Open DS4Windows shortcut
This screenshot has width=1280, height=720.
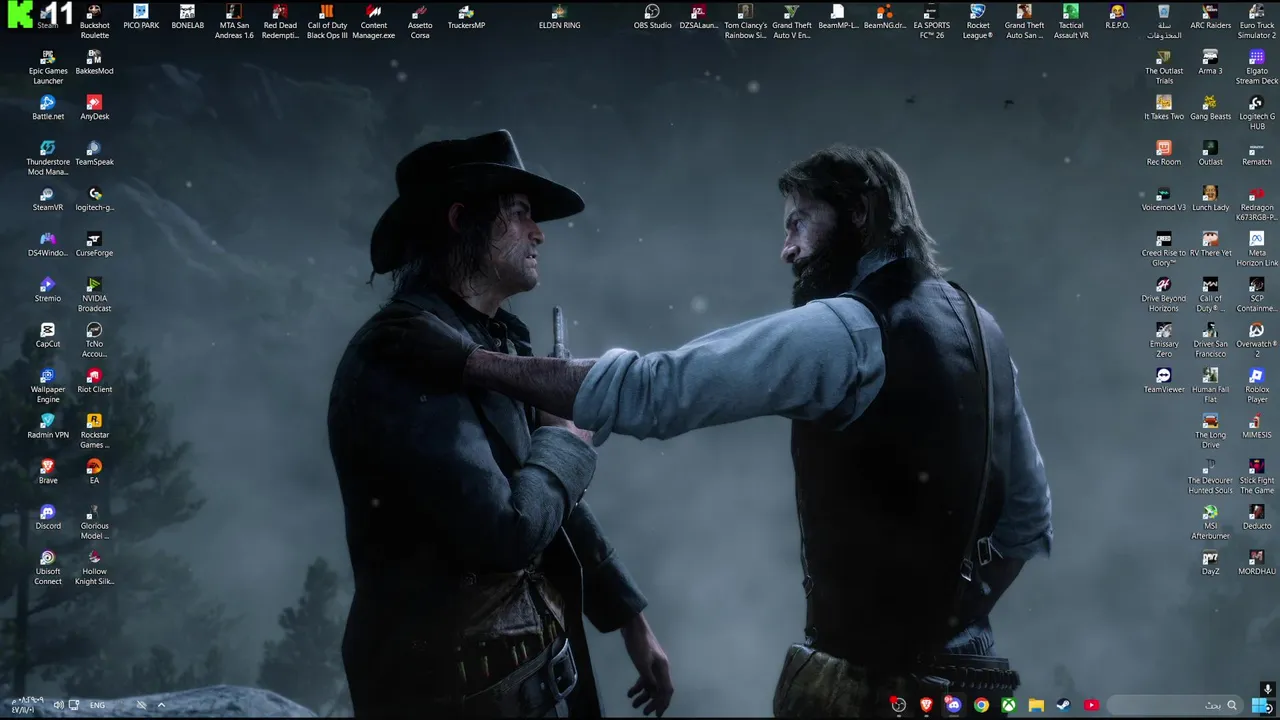pos(47,244)
